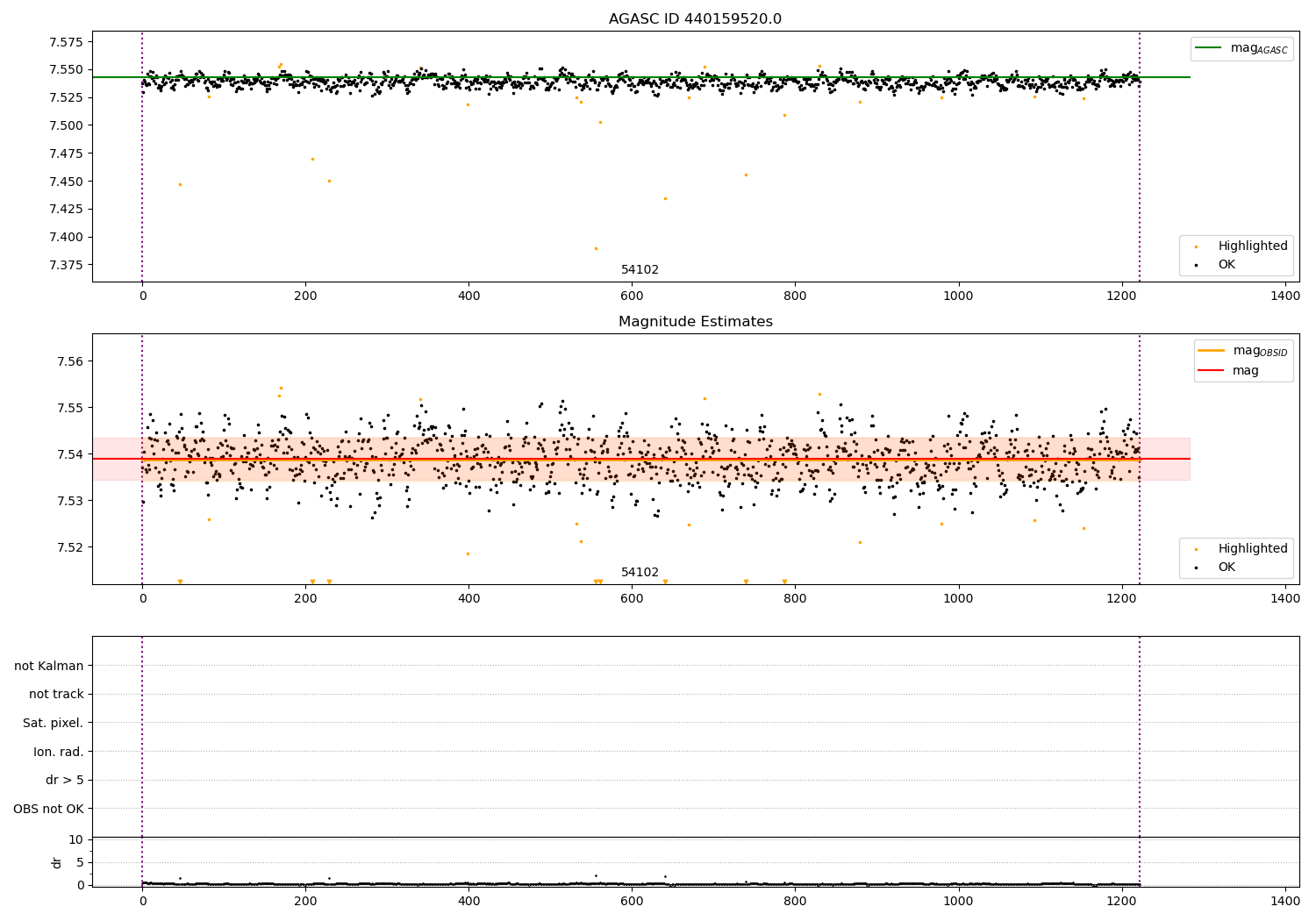Click the 'Ion. rad.' axis label
Screen dimensions: 1316x921
(59, 752)
